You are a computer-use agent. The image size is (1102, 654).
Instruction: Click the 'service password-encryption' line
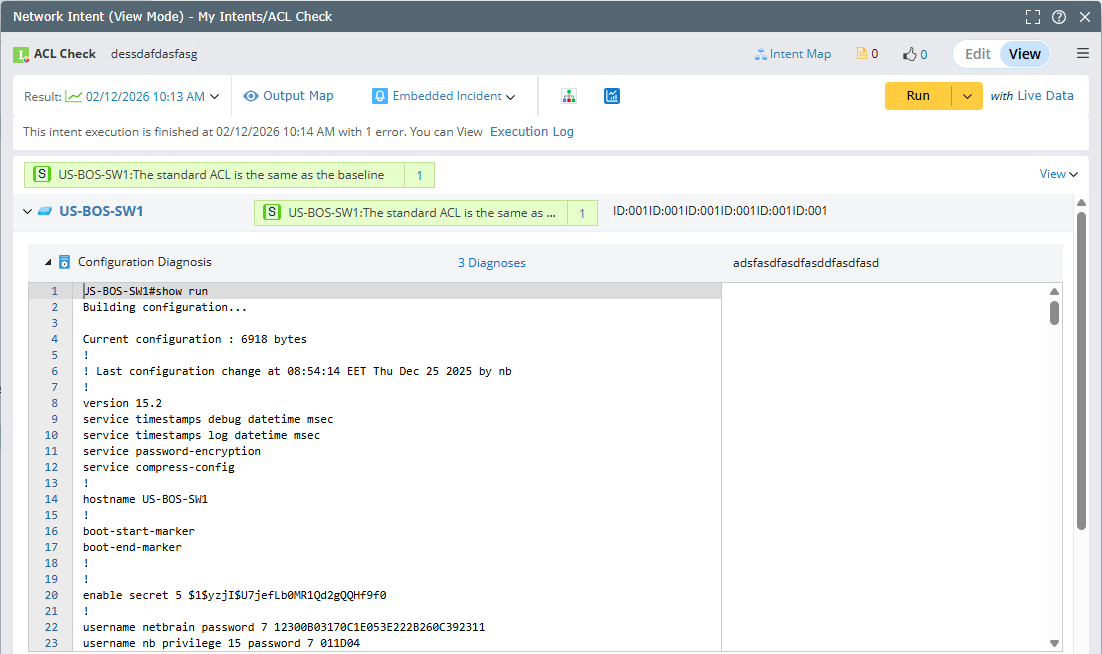pyautogui.click(x=171, y=451)
